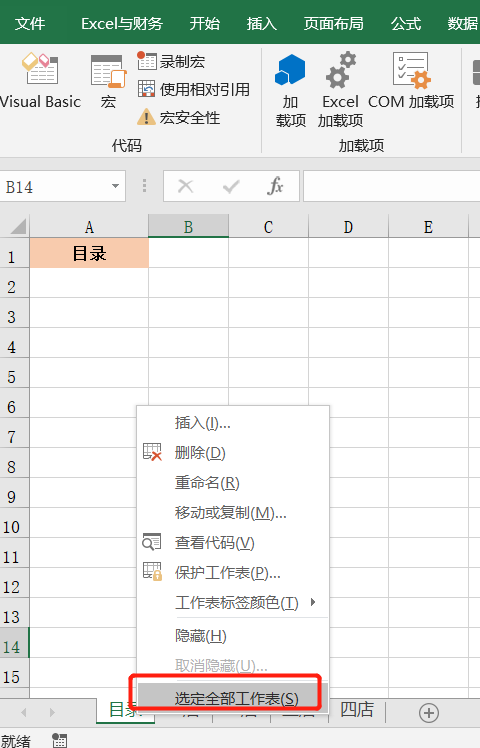The height and width of the screenshot is (748, 480).
Task: Select column C header
Action: tap(269, 227)
